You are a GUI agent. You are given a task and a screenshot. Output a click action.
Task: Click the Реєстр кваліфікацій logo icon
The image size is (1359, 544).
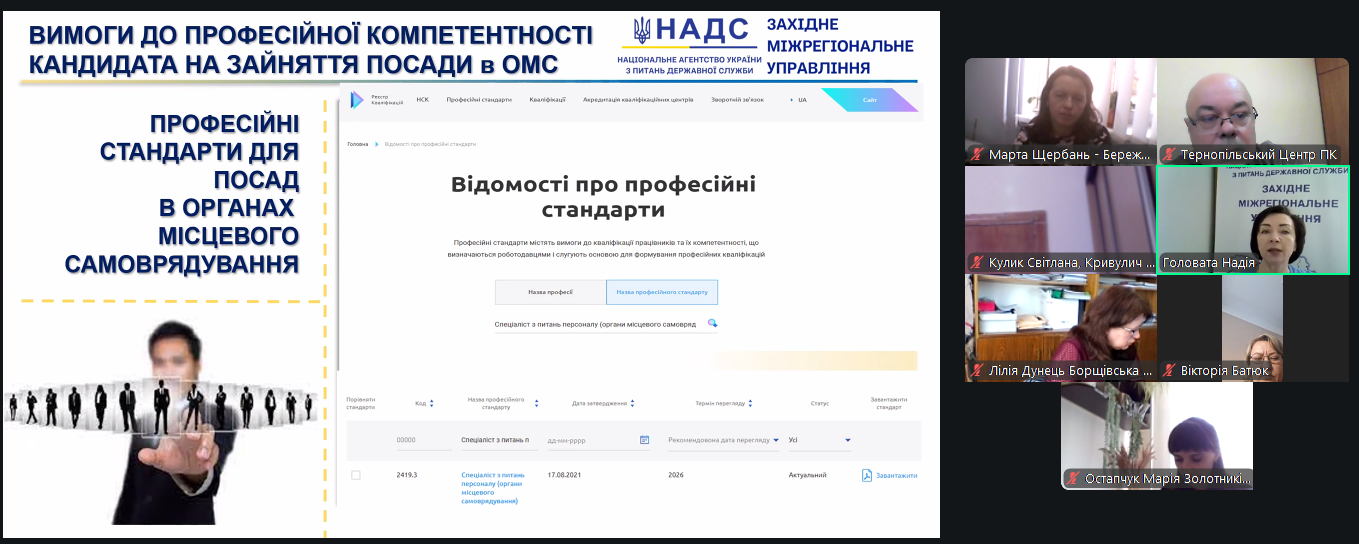click(x=358, y=100)
